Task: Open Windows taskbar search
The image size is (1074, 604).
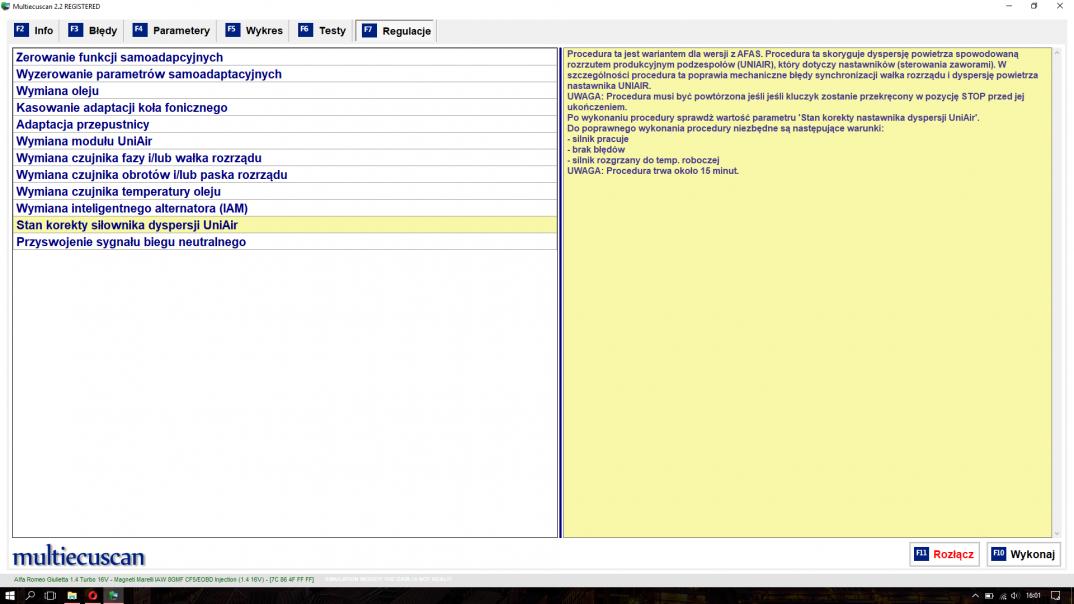Action: [30, 596]
